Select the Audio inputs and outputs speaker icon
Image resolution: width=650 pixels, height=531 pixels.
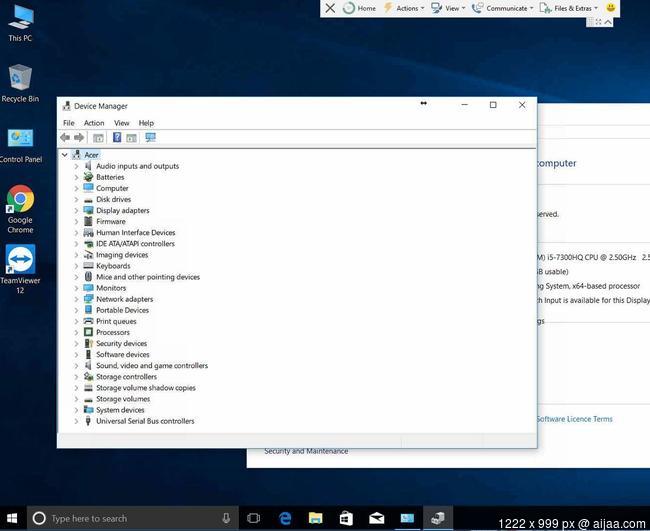point(88,166)
